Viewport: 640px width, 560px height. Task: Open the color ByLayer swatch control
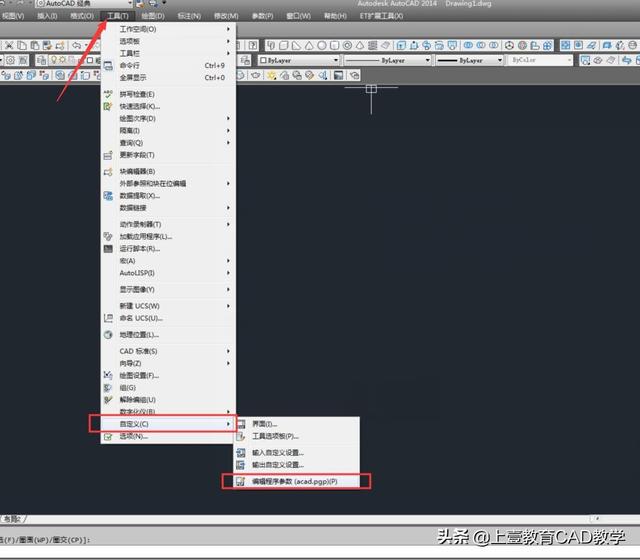click(299, 60)
